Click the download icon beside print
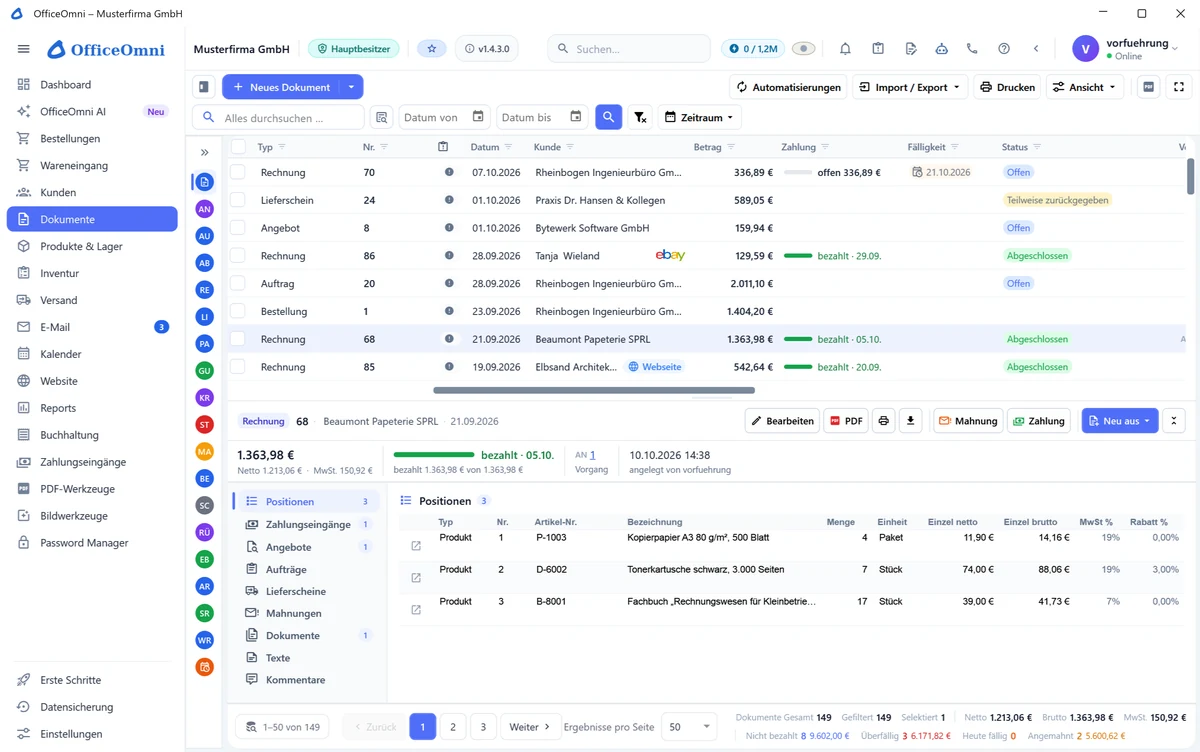1200x752 pixels. coord(910,421)
